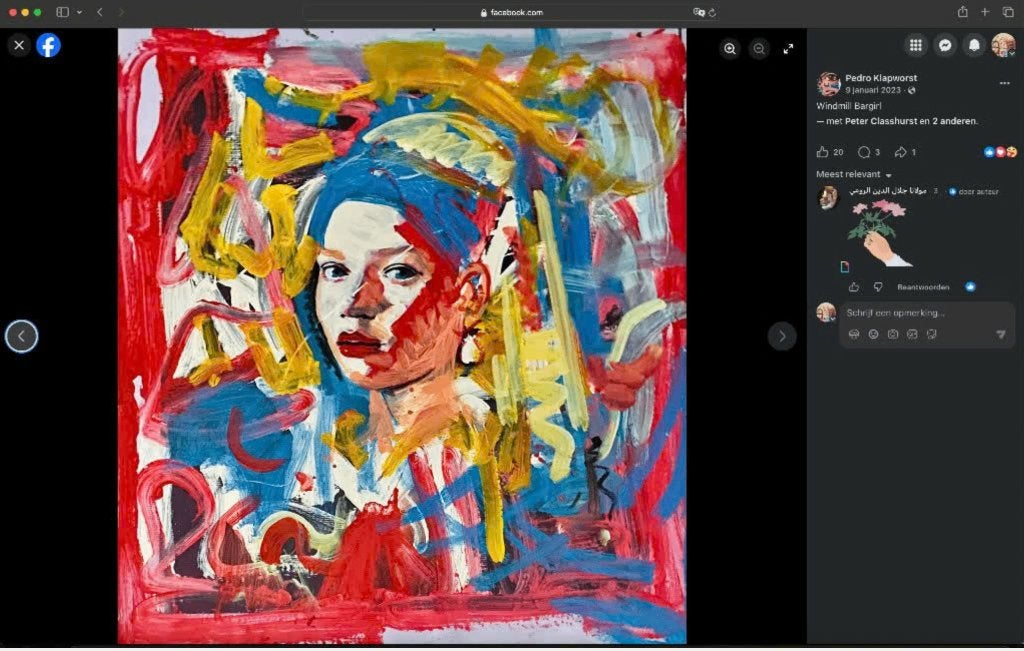Open the notifications bell
Viewport: 1024px width, 651px height.
[x=974, y=45]
